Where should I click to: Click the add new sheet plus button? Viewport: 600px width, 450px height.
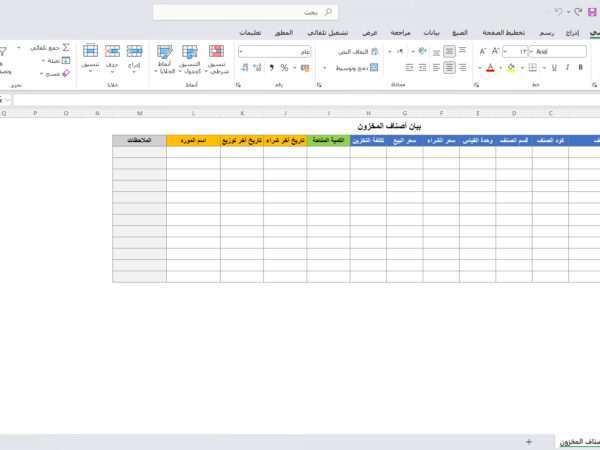(x=528, y=441)
